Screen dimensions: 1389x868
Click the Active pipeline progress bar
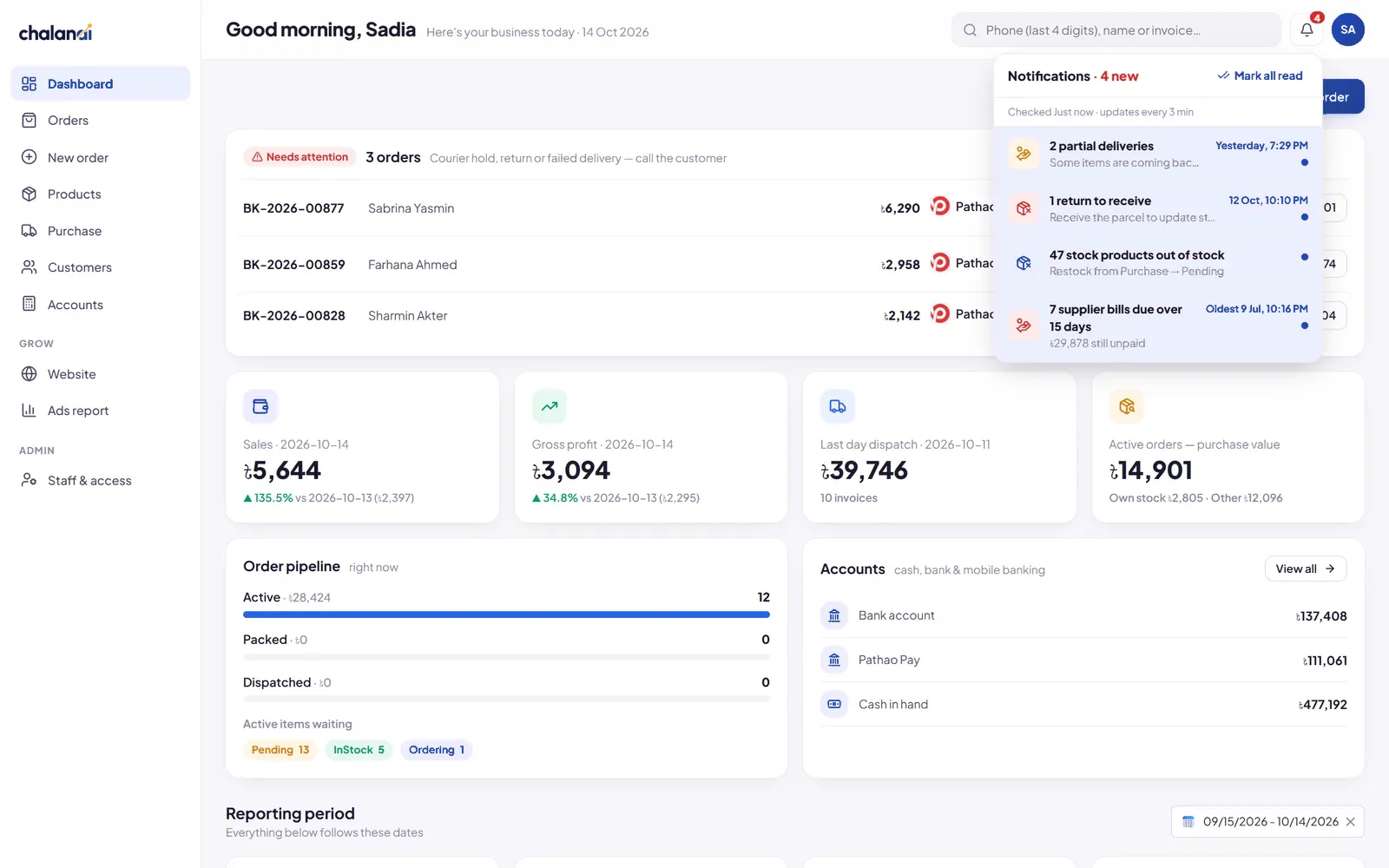[x=506, y=615]
